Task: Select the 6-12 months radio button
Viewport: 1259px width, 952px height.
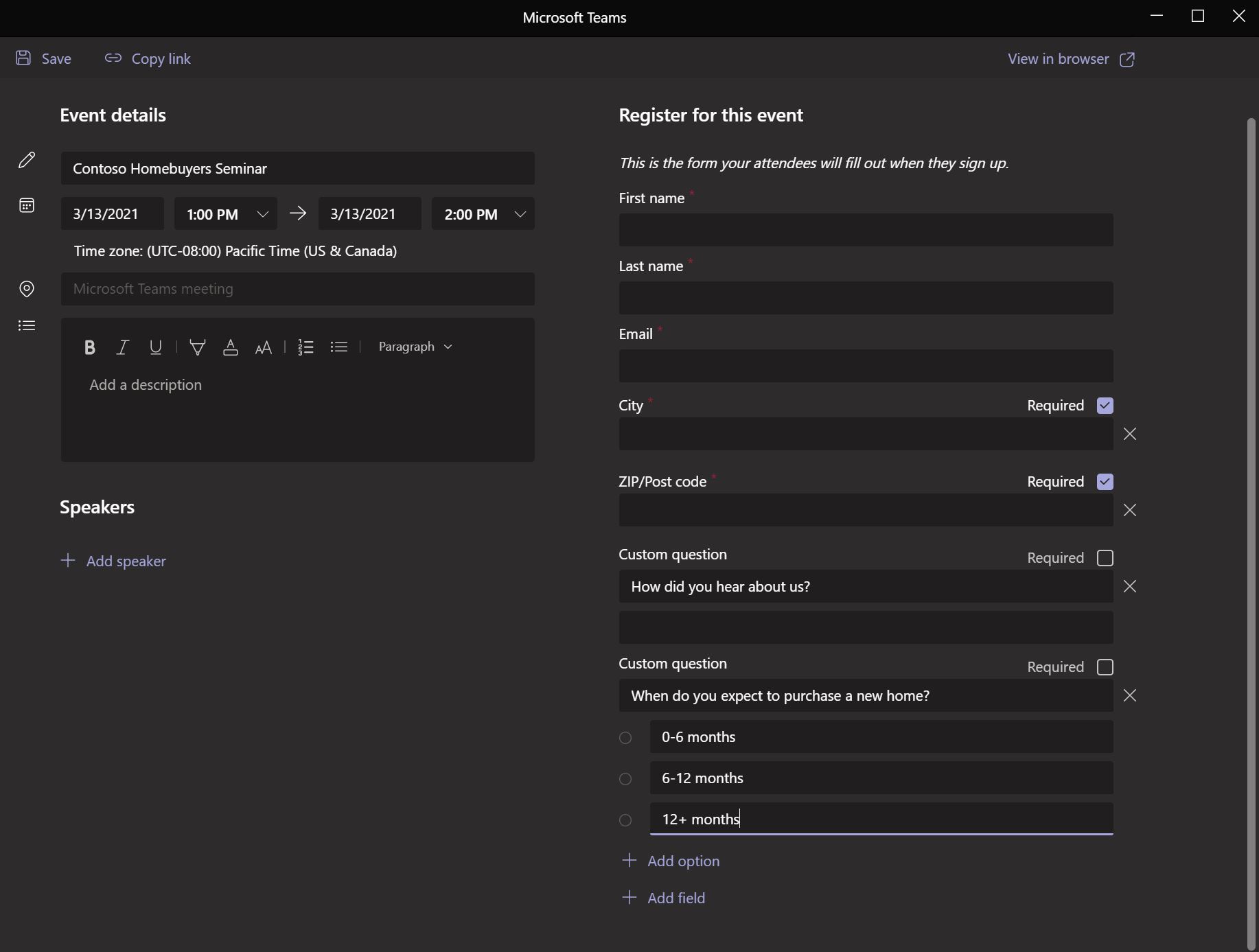Action: [x=625, y=779]
